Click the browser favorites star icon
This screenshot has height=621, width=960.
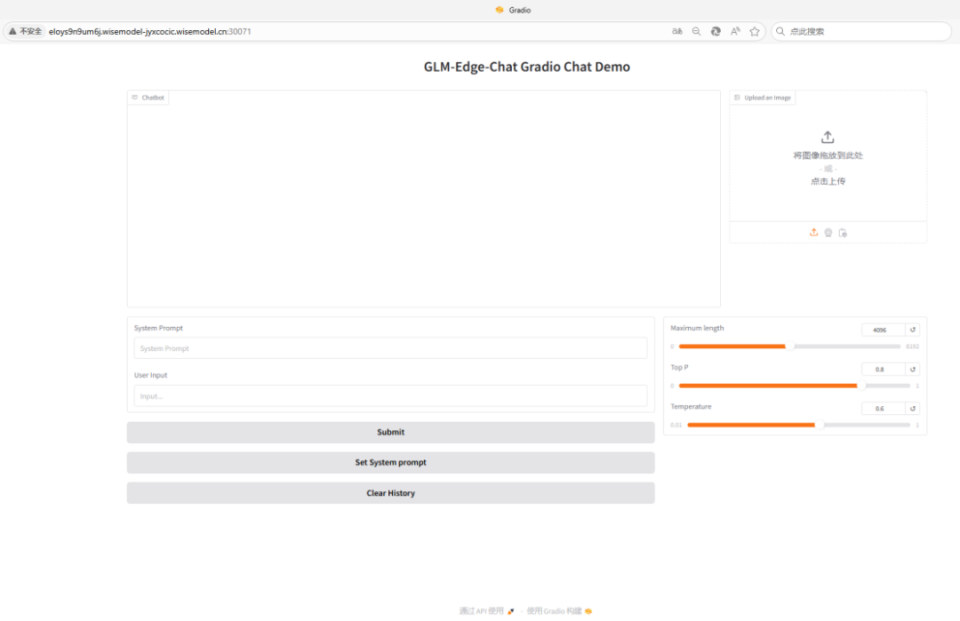click(755, 31)
